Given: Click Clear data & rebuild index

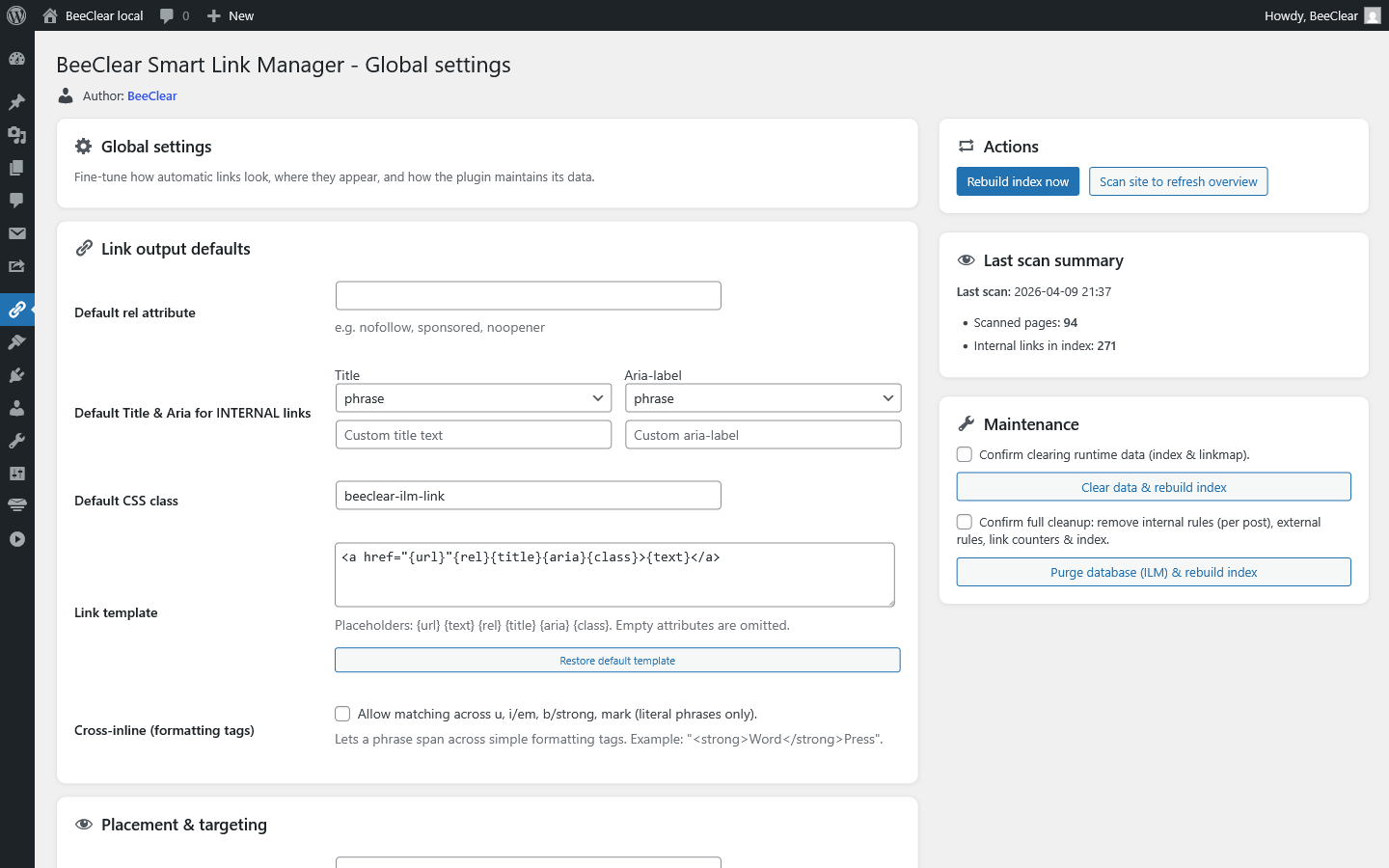Looking at the screenshot, I should (1154, 487).
